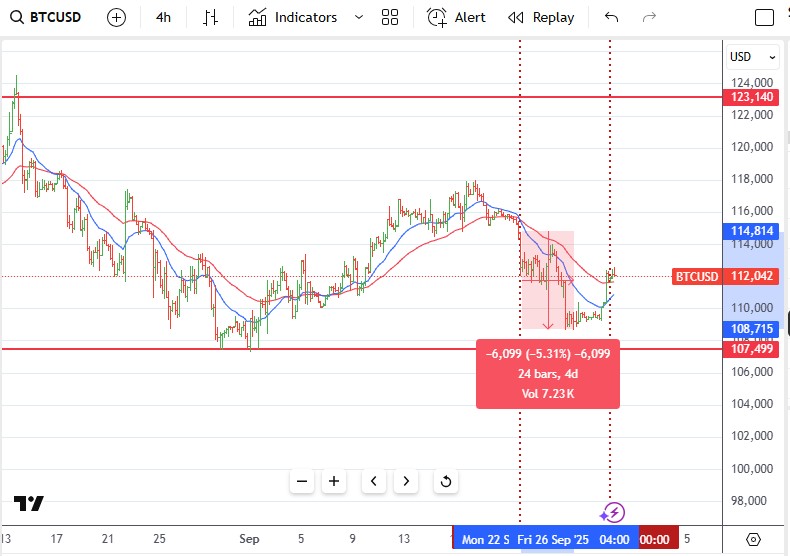Open the bar style chart type icon
The image size is (790, 556).
[210, 18]
